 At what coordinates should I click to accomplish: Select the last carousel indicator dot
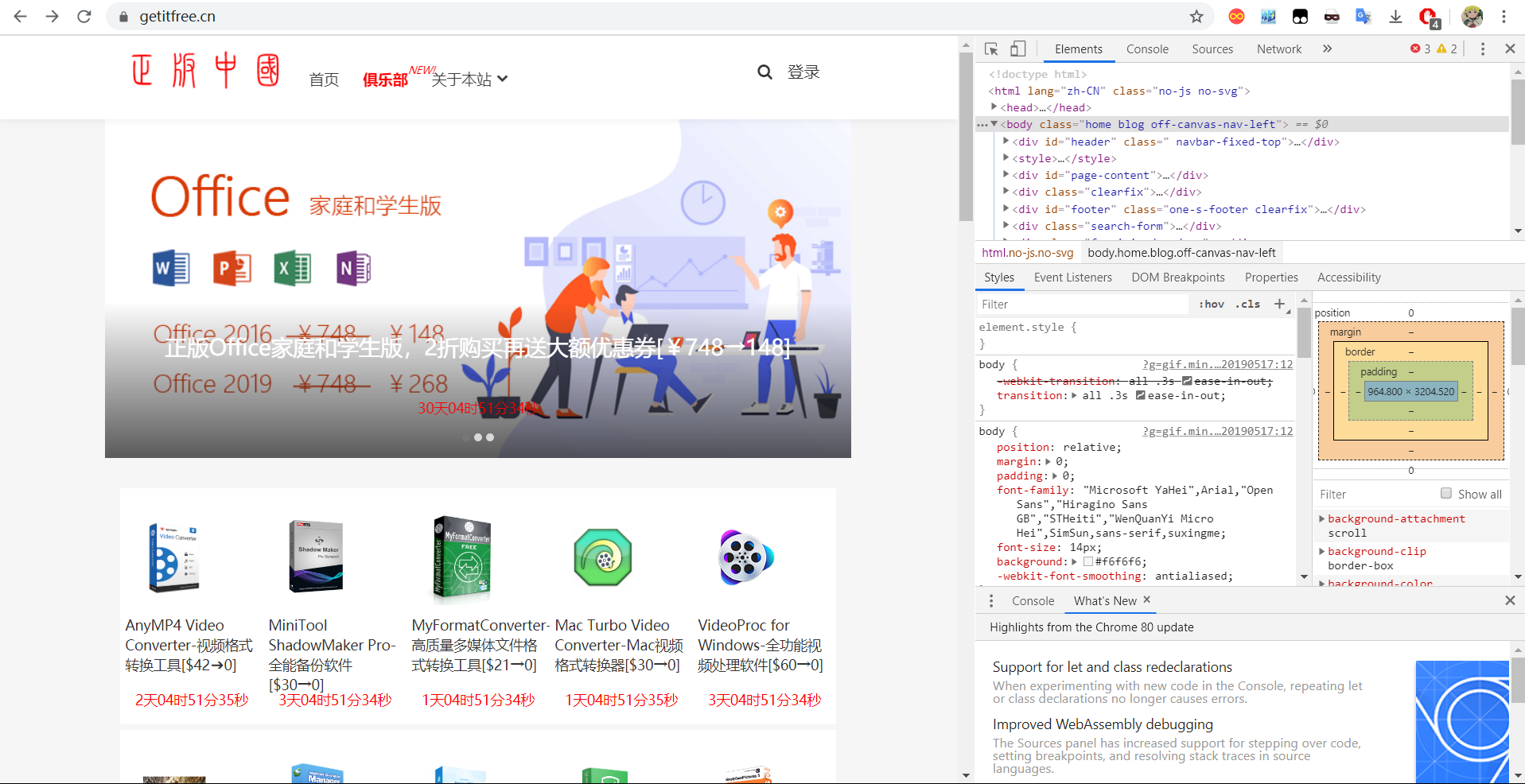pyautogui.click(x=490, y=437)
